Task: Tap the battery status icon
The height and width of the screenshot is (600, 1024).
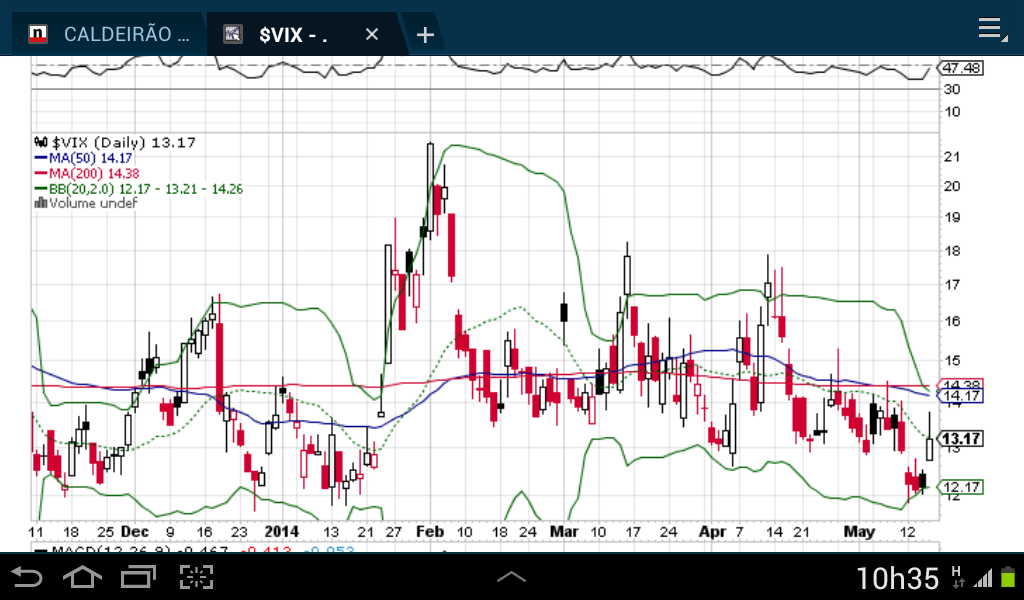Action: (1007, 578)
